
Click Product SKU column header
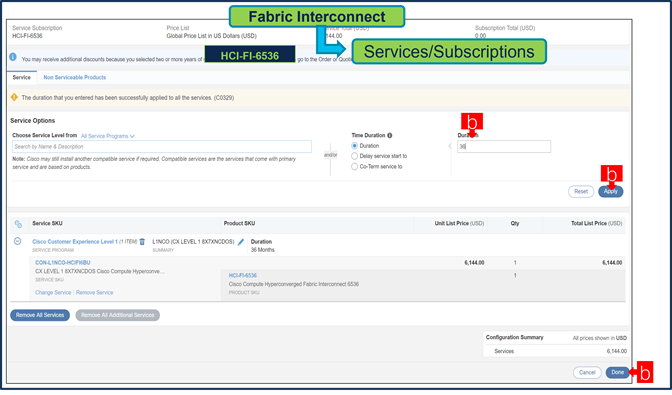239,224
